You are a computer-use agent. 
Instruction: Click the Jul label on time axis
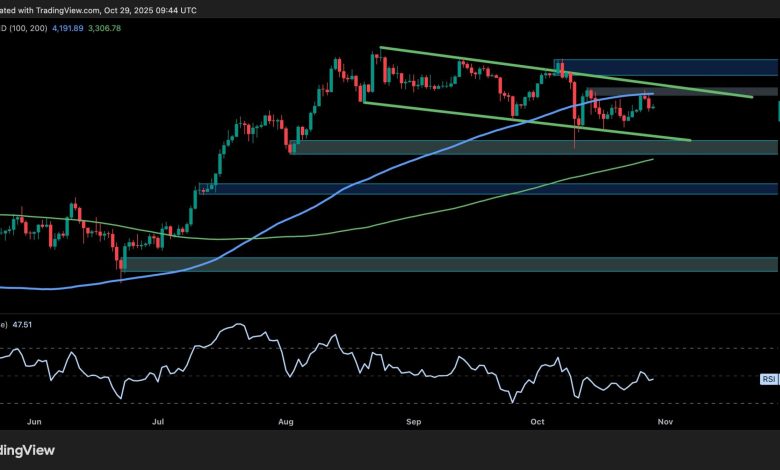pyautogui.click(x=158, y=422)
